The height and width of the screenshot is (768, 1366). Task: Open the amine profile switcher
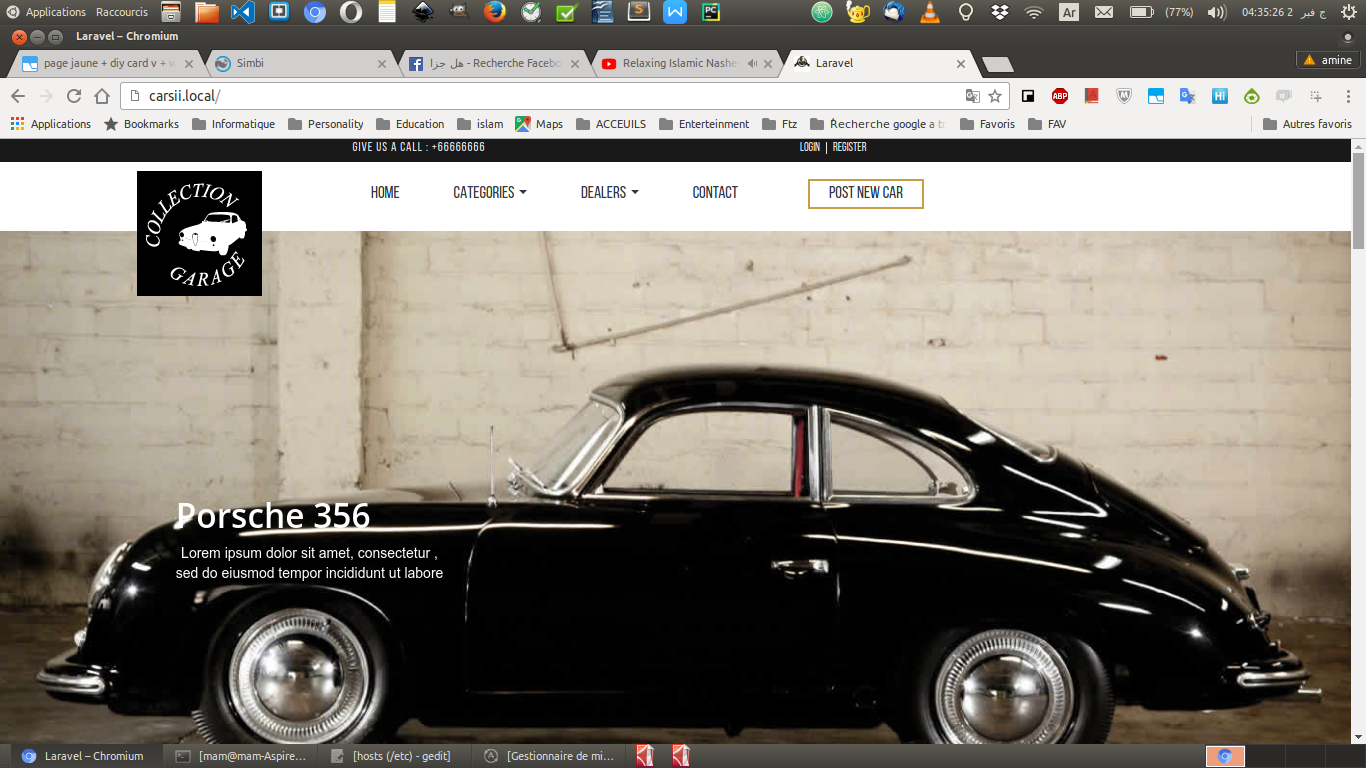(x=1327, y=60)
